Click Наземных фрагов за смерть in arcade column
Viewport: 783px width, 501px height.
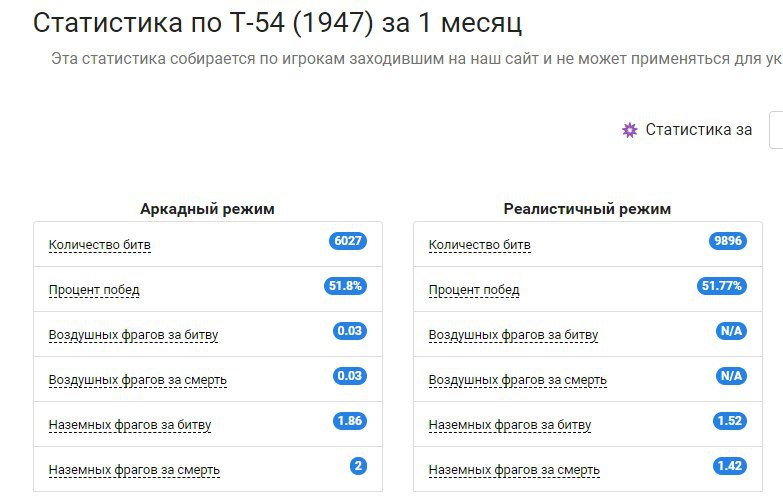point(134,470)
